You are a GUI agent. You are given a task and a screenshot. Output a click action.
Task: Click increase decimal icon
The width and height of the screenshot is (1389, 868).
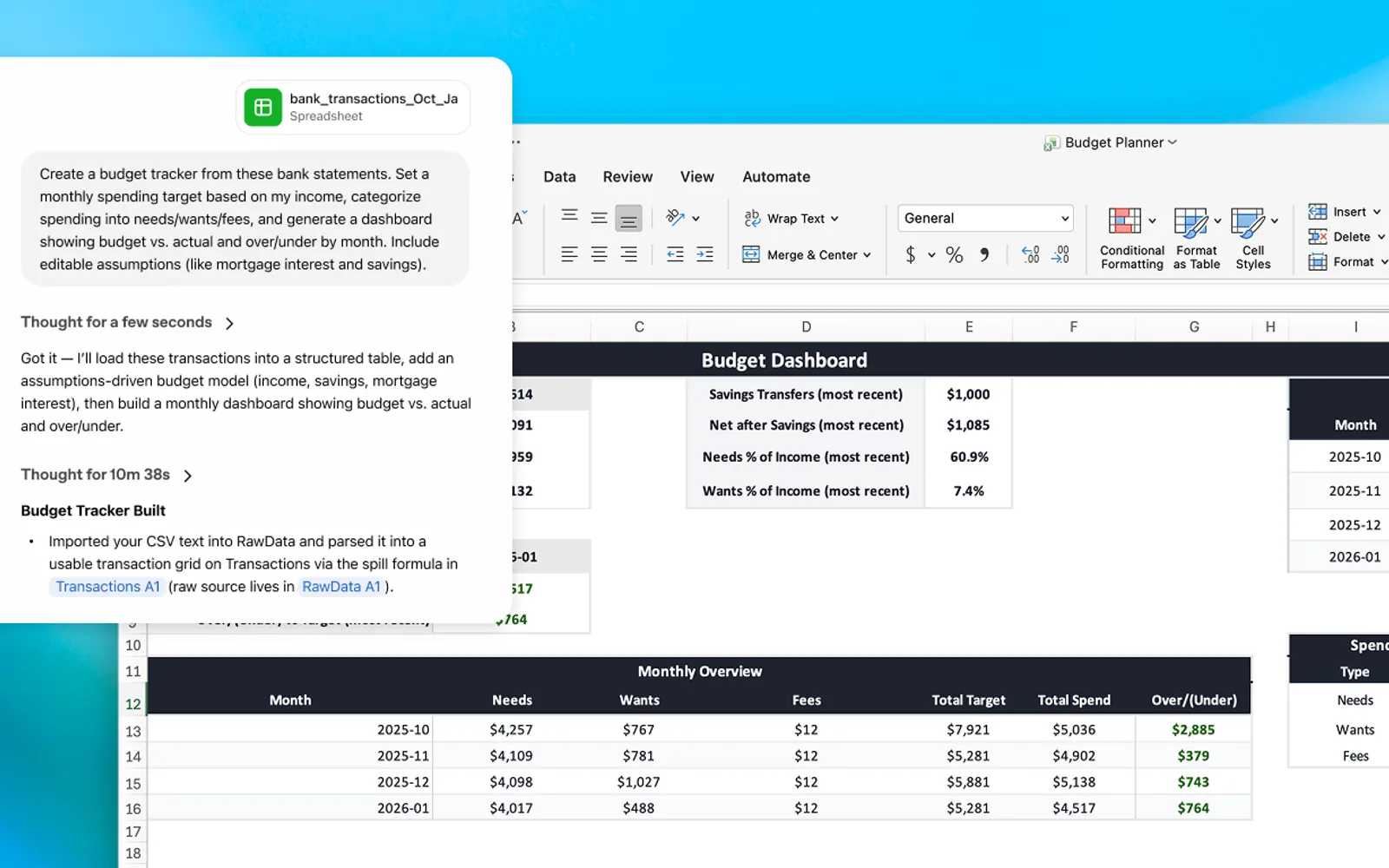1030,254
